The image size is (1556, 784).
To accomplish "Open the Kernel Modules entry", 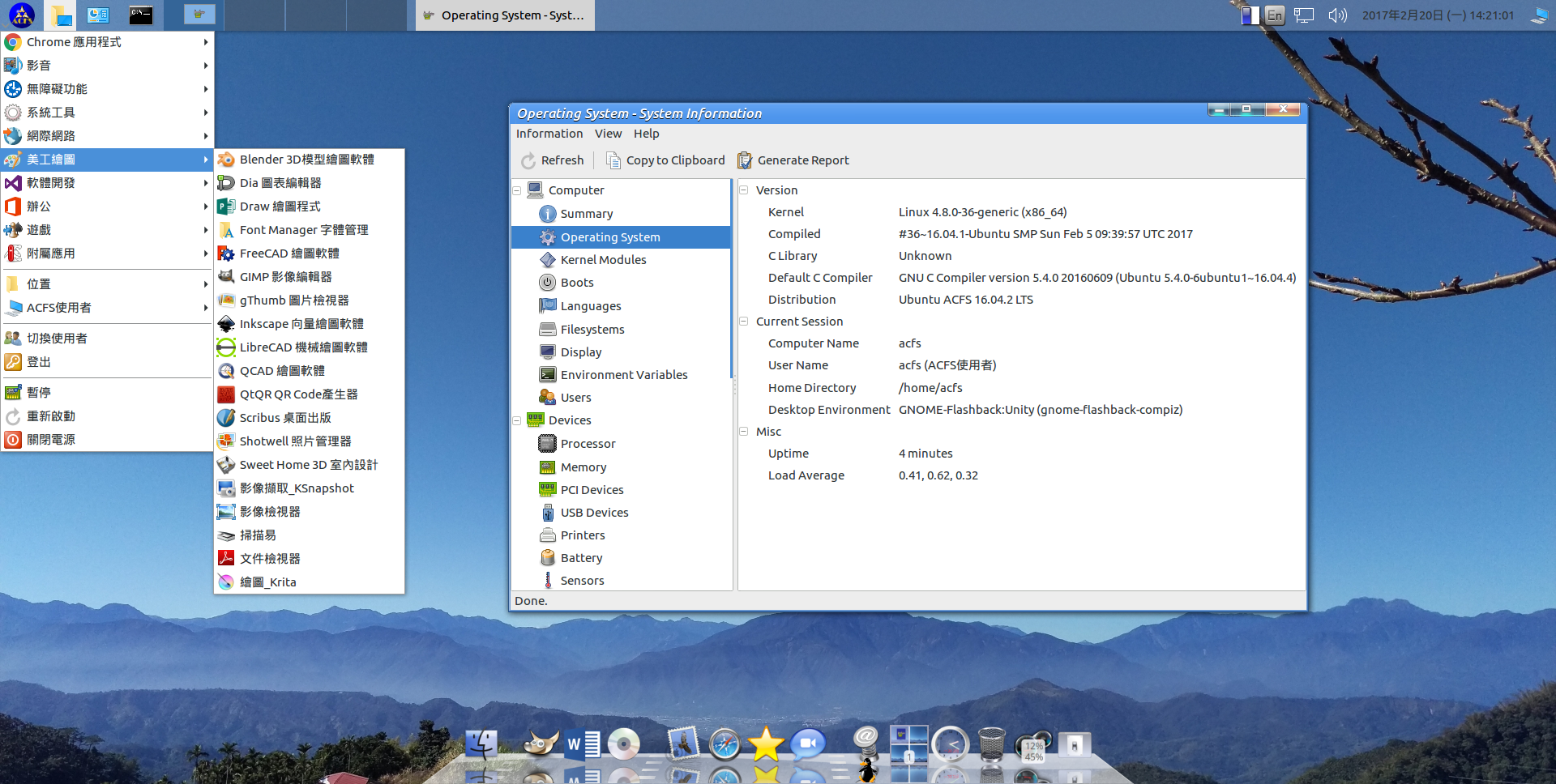I will coord(603,260).
